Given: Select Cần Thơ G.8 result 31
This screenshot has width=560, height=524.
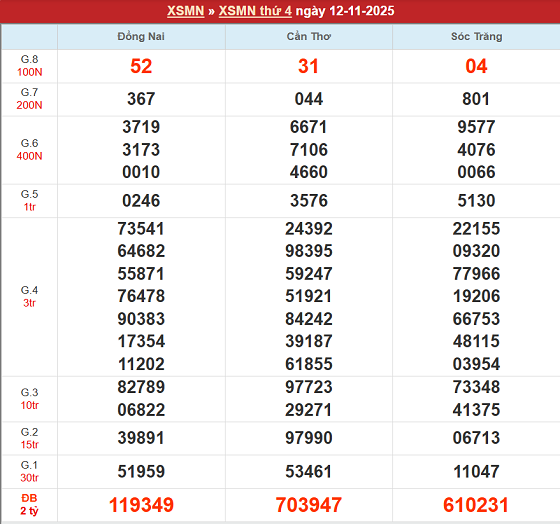Looking at the screenshot, I should 309,66.
